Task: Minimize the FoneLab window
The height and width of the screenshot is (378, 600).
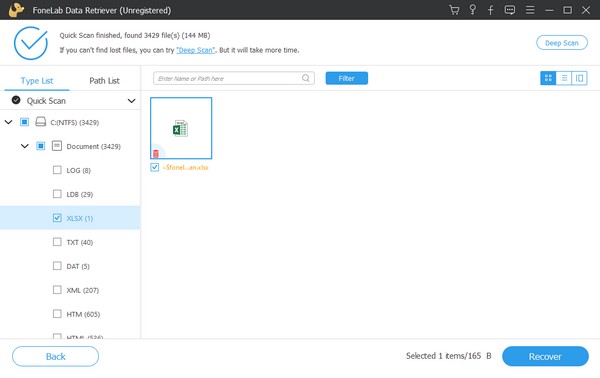Action: pos(549,10)
